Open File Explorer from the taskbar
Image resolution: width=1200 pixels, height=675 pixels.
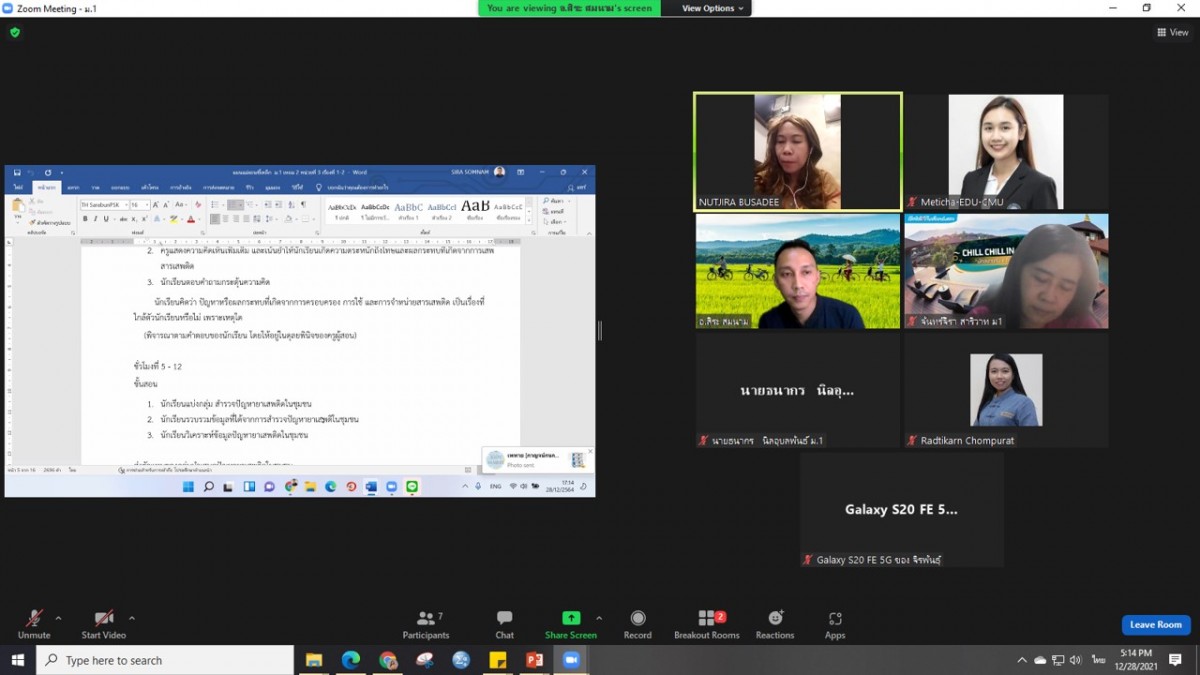point(314,660)
